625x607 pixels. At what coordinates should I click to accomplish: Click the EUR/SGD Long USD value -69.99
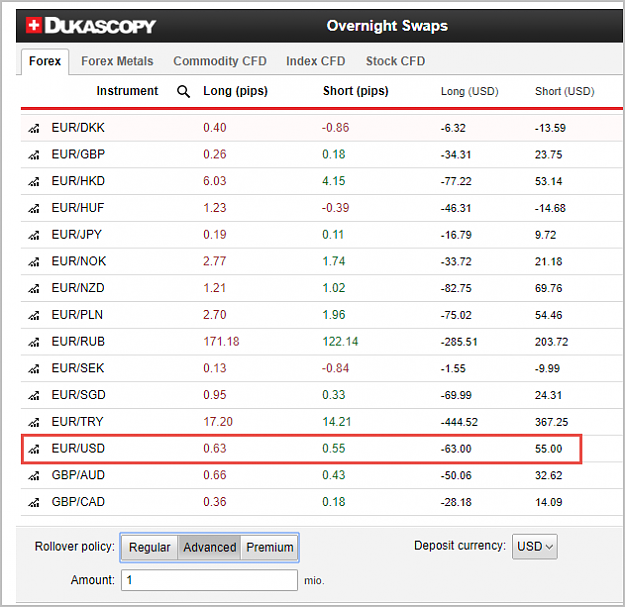click(456, 395)
